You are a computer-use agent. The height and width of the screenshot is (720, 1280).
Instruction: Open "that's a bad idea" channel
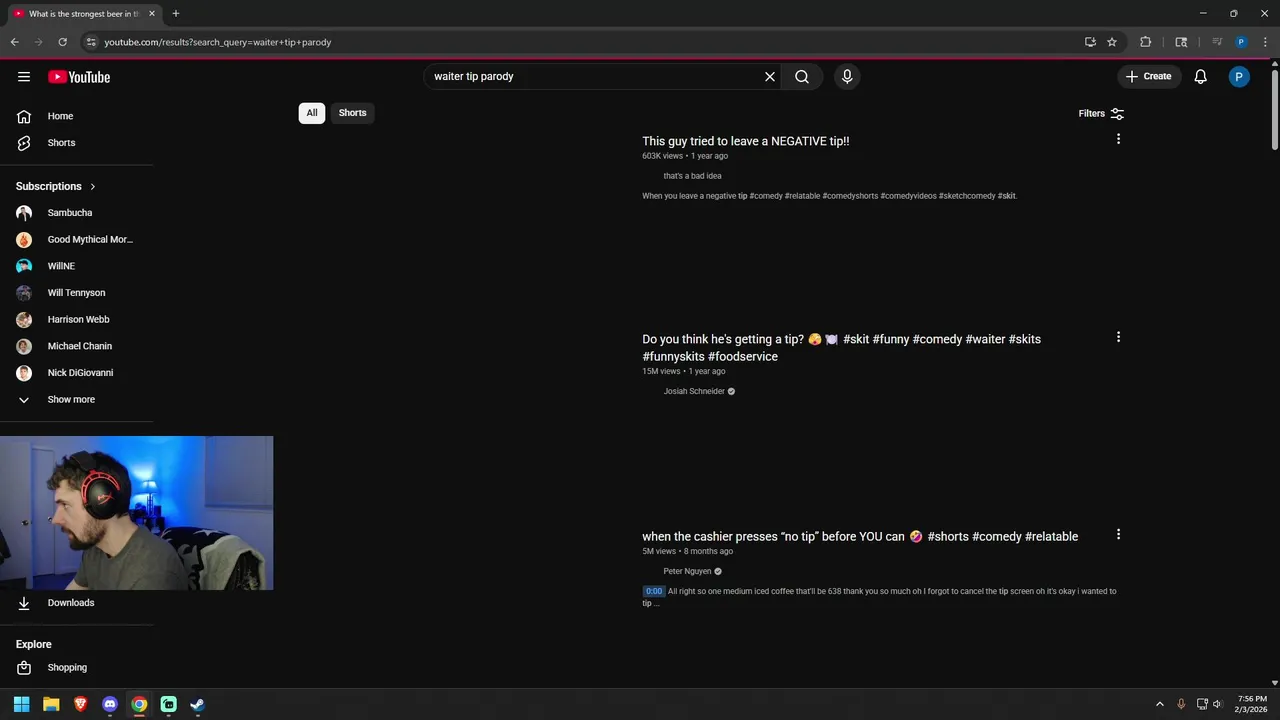click(692, 176)
